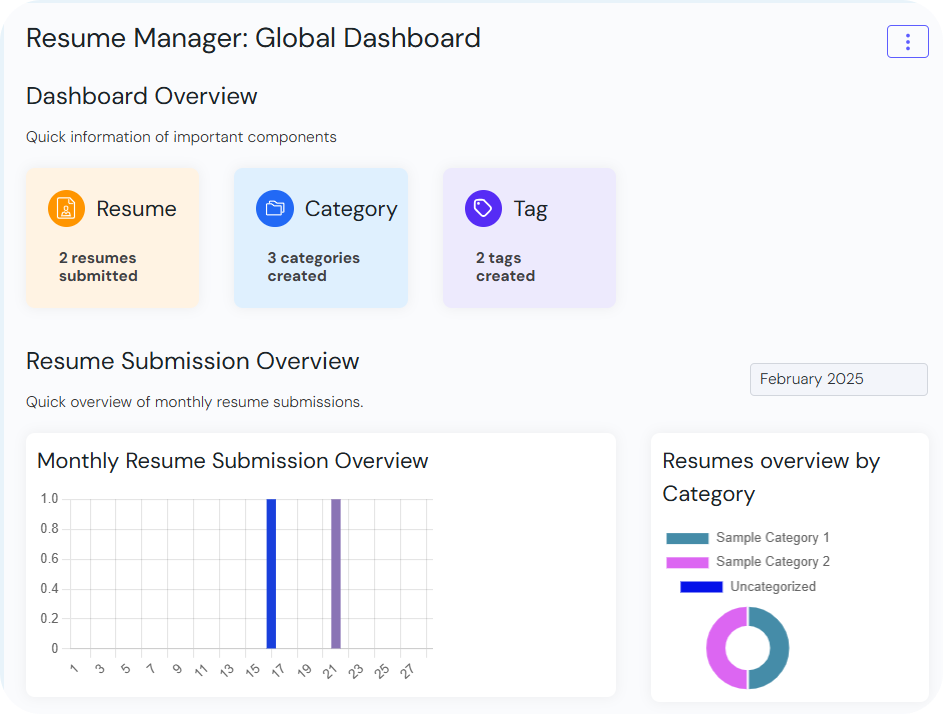Click the blue Category folder icon

pyautogui.click(x=275, y=209)
